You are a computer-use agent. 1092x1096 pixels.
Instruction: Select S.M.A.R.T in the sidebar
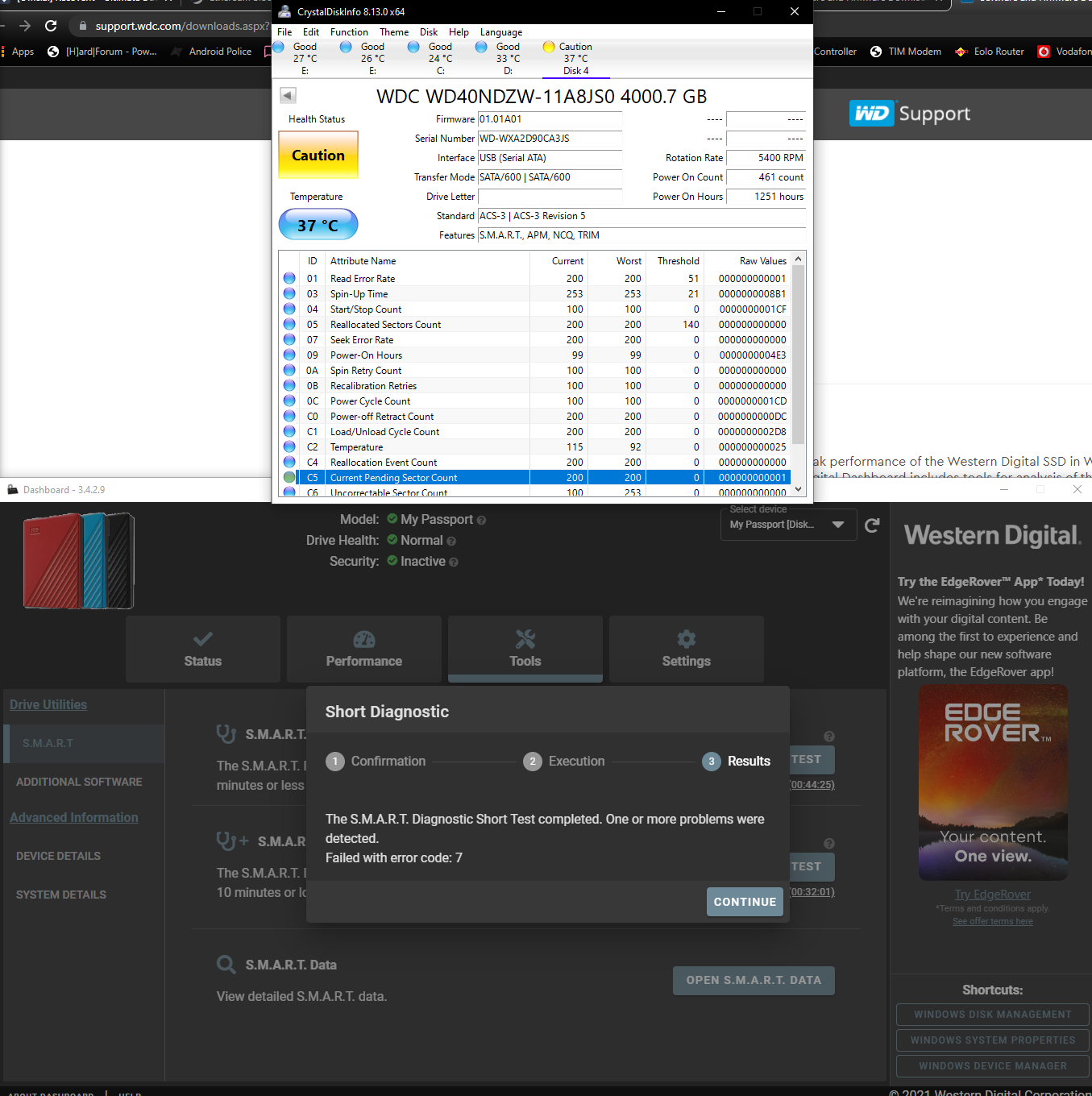click(x=84, y=743)
